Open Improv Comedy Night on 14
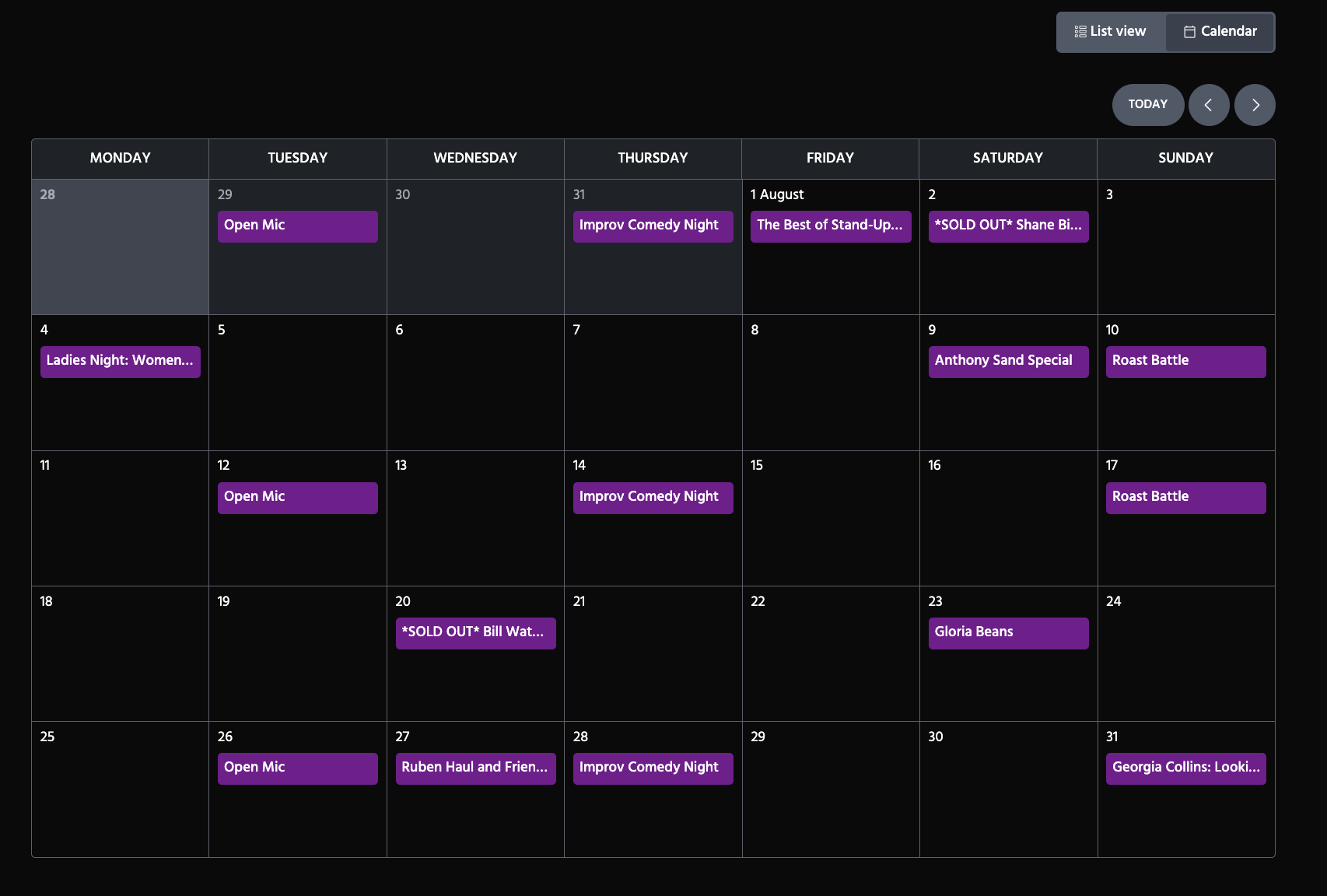 pos(653,498)
